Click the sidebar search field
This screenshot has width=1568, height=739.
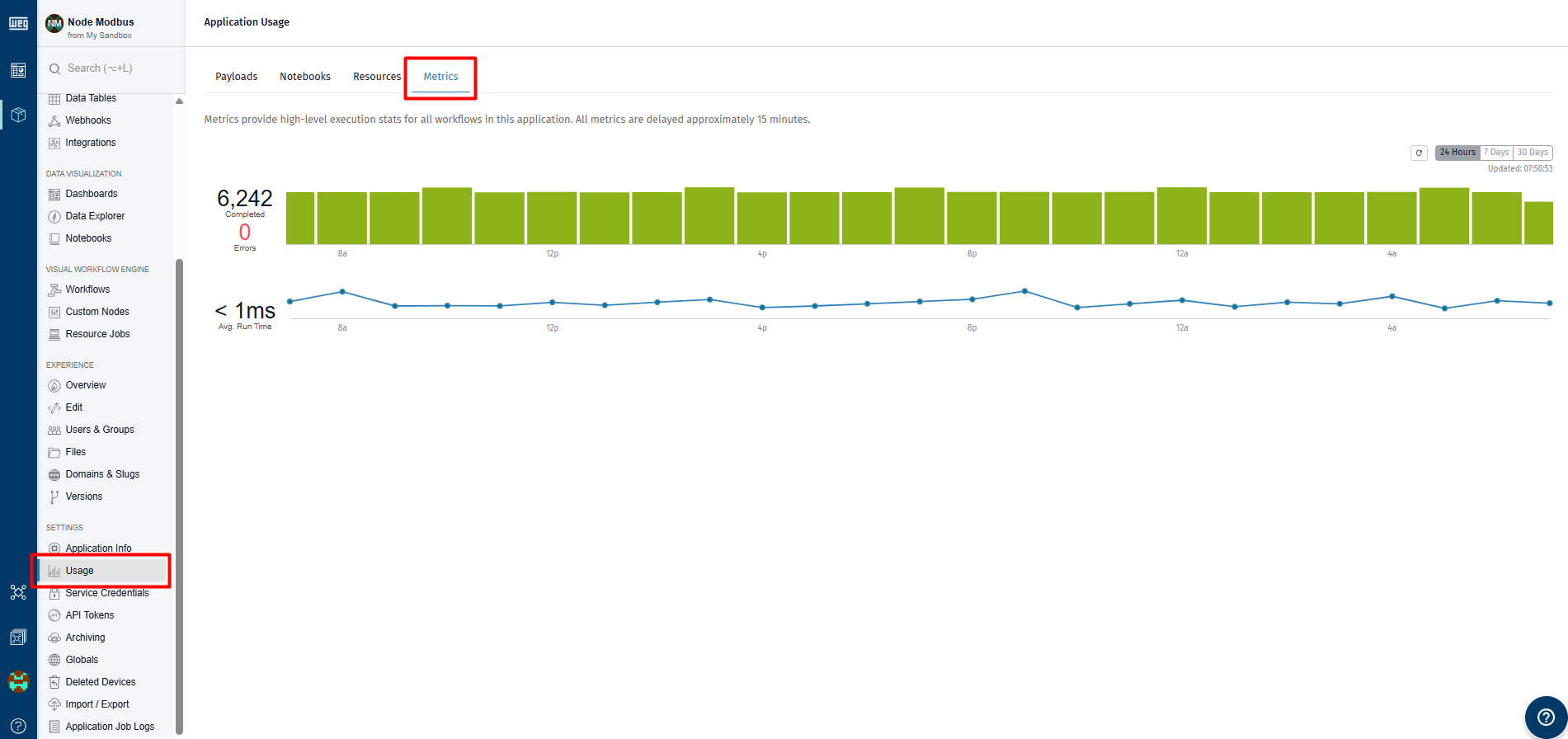[111, 68]
